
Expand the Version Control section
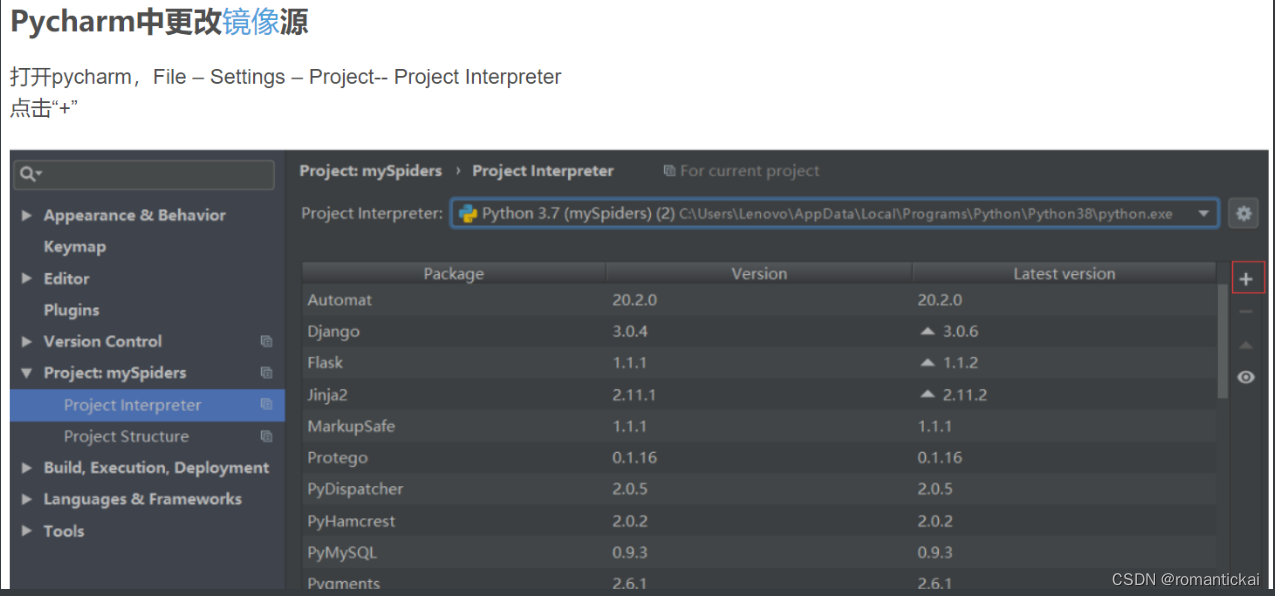[x=27, y=341]
